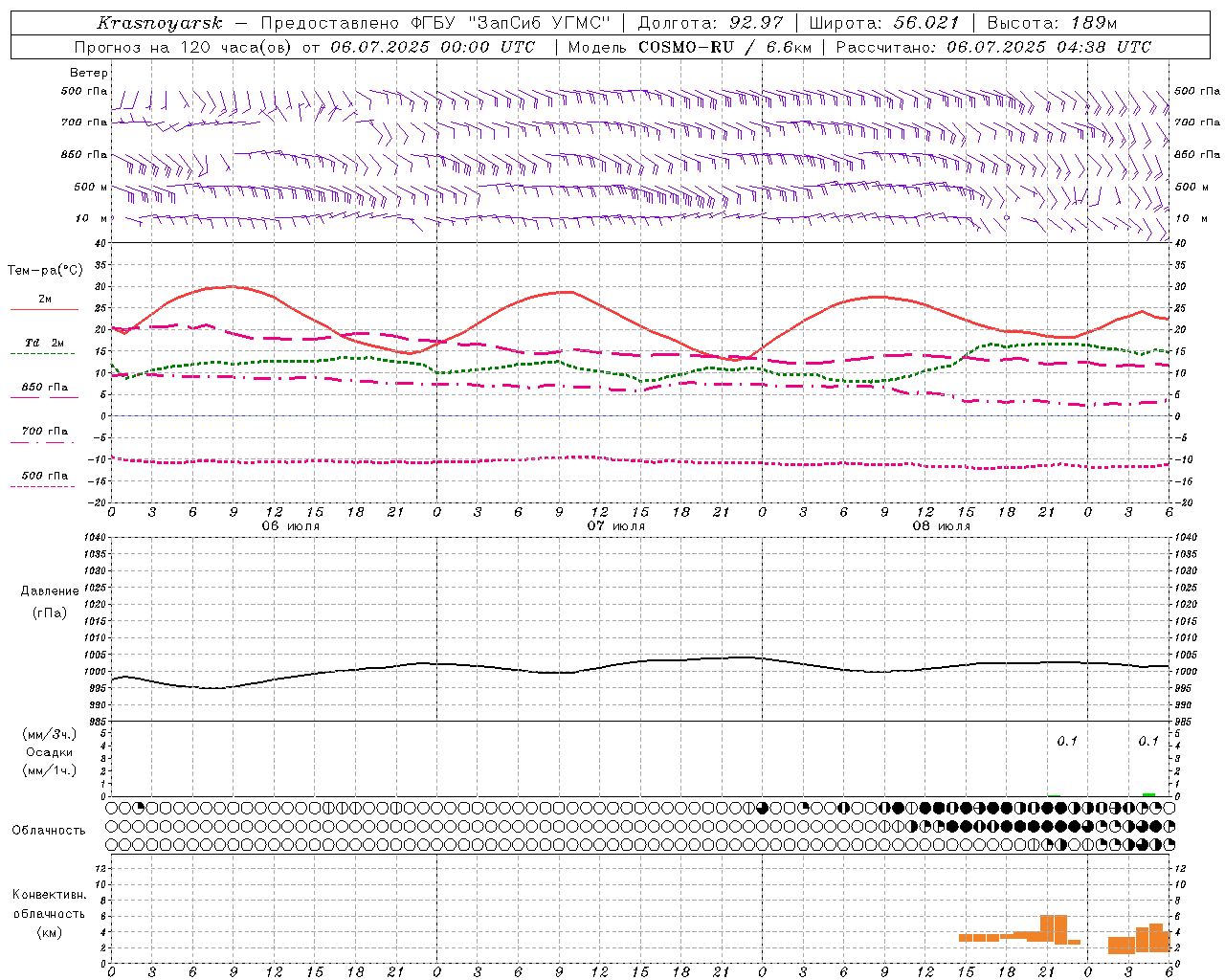Viewport: 1225px width, 980px height.
Task: Click the 06 июля date label
Action: pyautogui.click(x=291, y=526)
